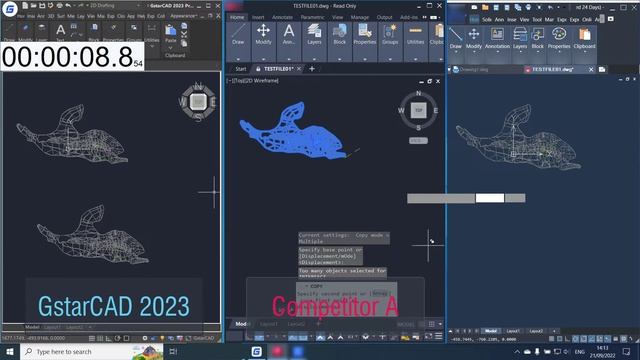Click the GstarCAD view cube
The width and height of the screenshot is (640, 360).
click(x=198, y=102)
